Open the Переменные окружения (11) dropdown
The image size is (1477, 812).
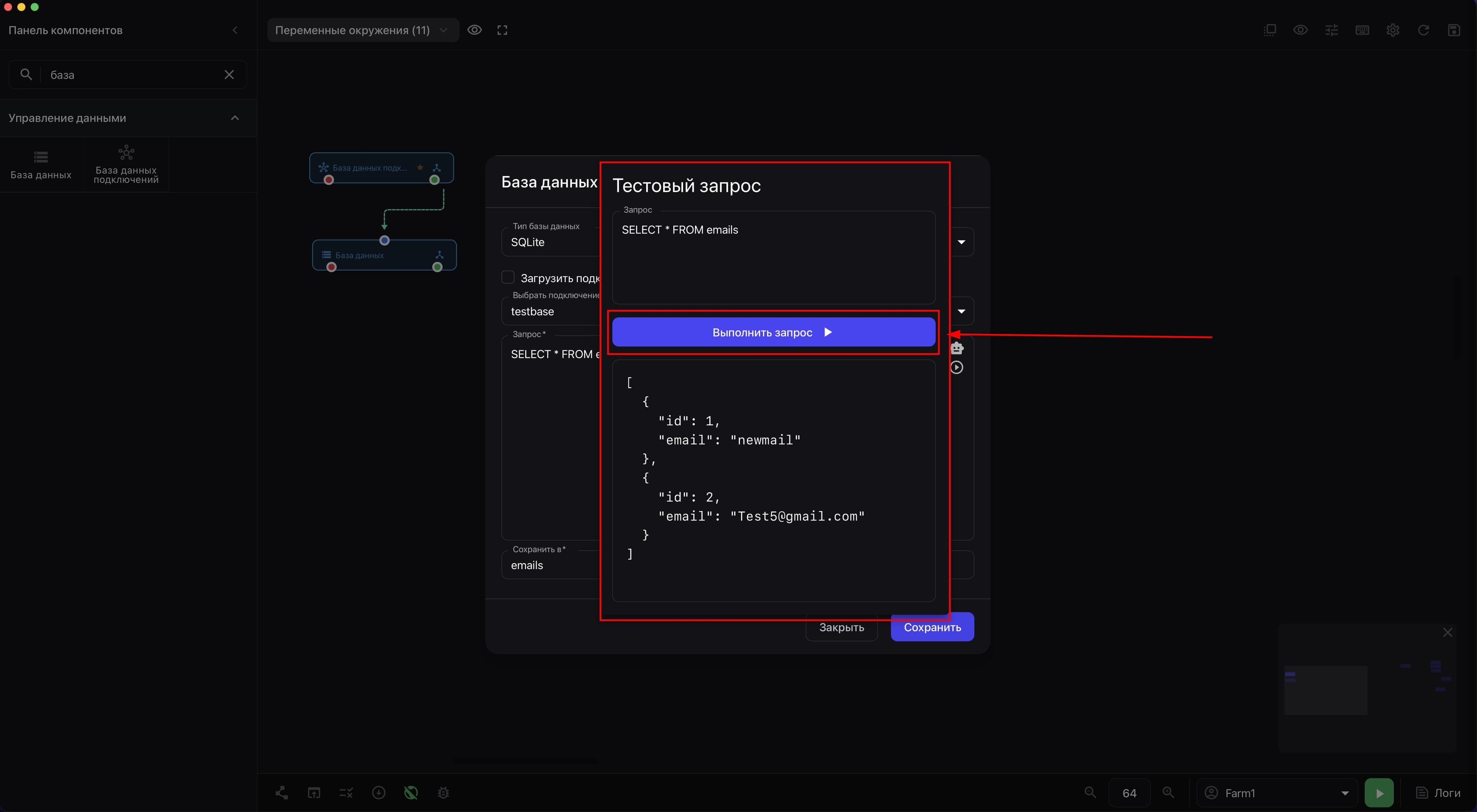pos(362,30)
